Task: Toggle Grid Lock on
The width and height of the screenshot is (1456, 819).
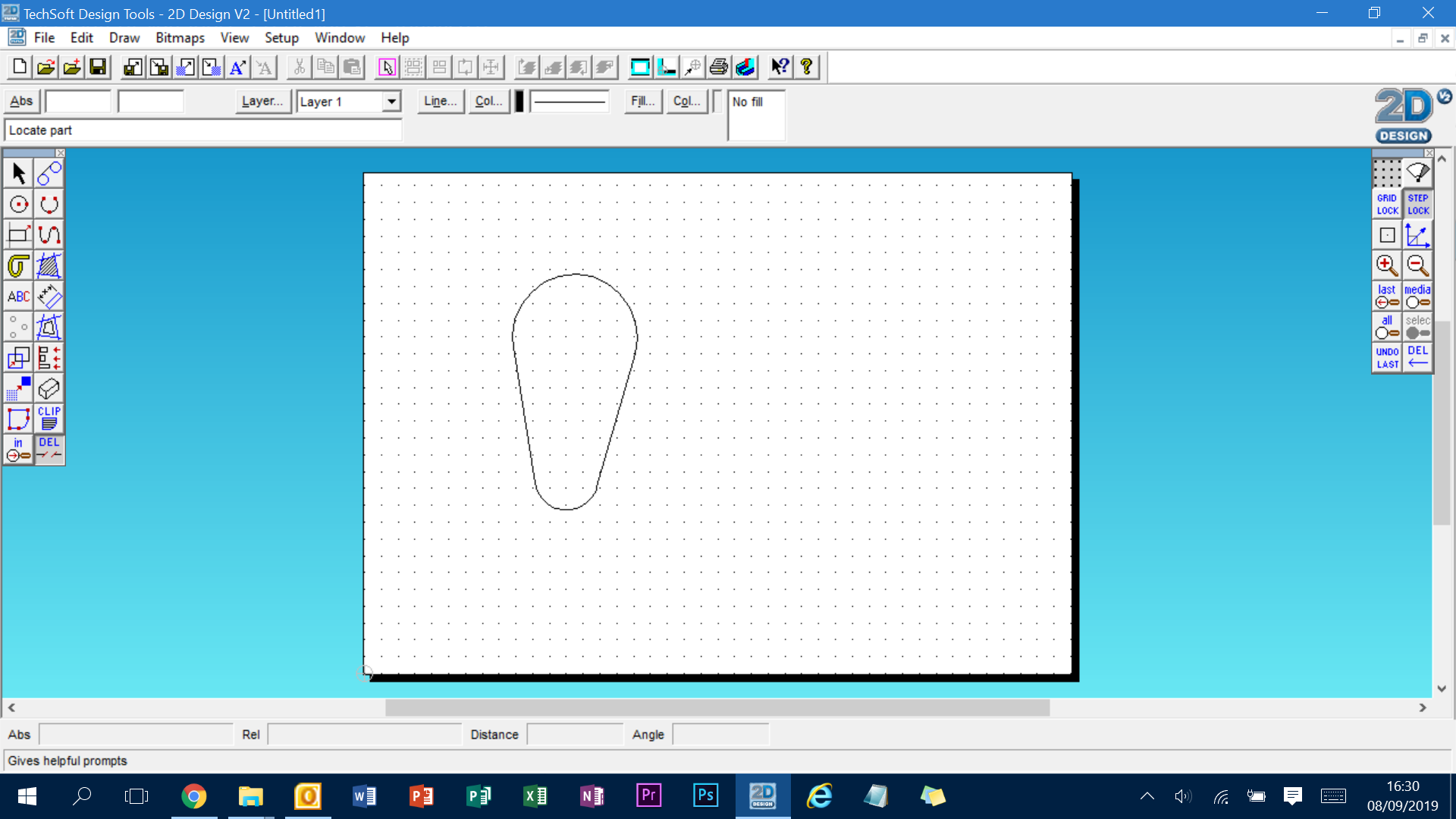Action: (x=1386, y=203)
